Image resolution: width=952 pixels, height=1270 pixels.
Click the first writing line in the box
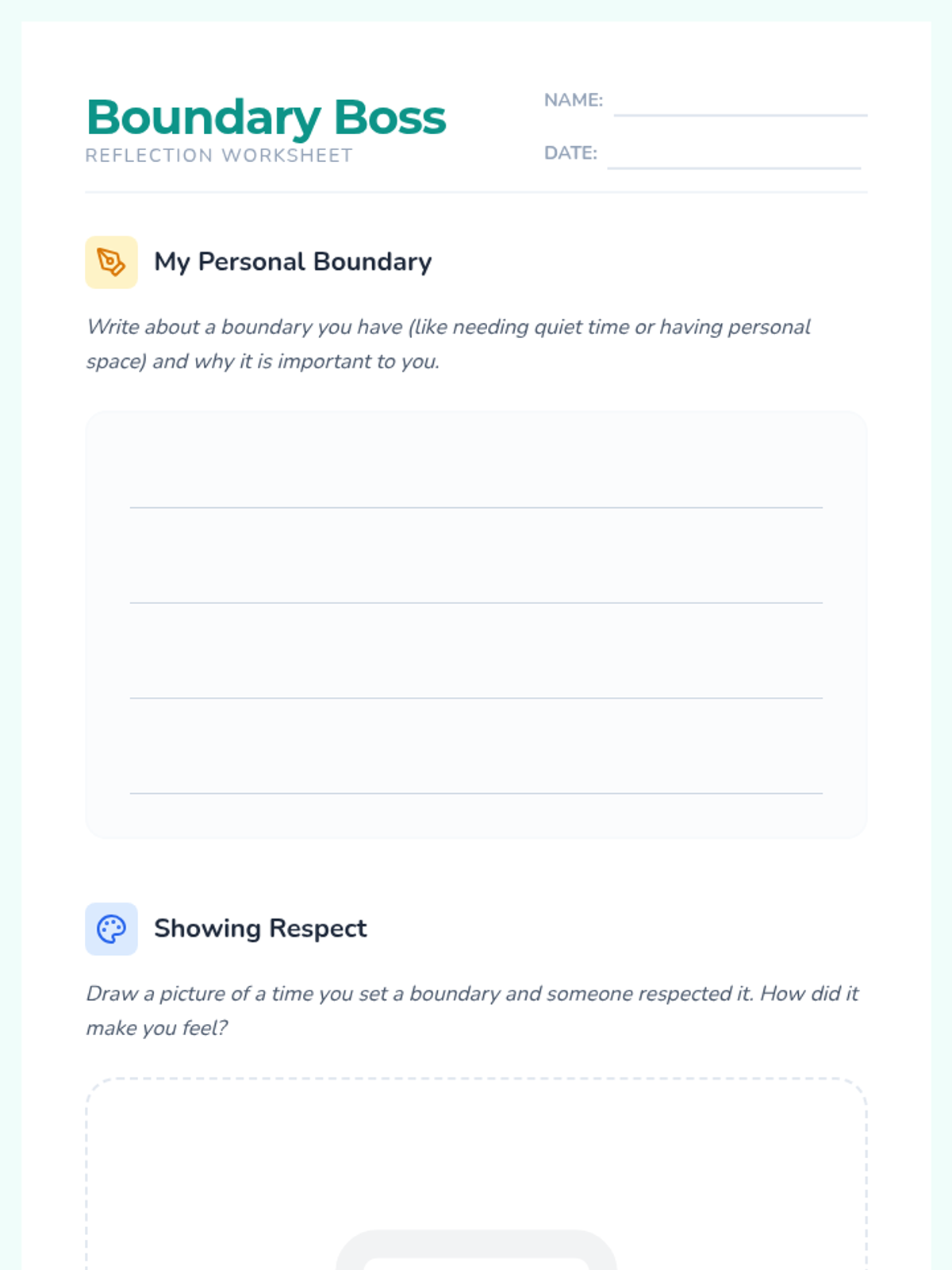476,507
